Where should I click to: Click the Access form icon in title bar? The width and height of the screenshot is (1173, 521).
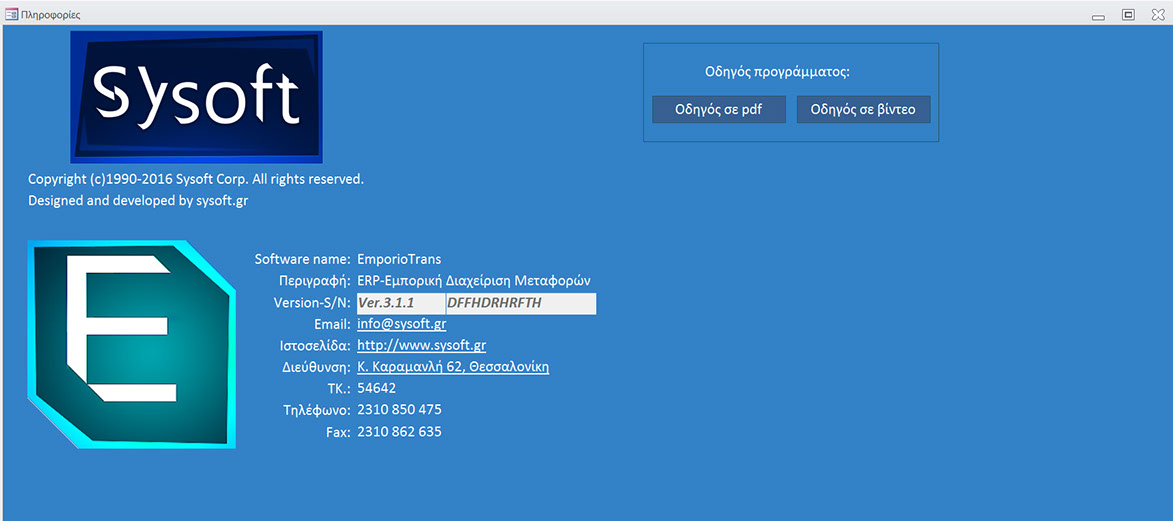(11, 15)
